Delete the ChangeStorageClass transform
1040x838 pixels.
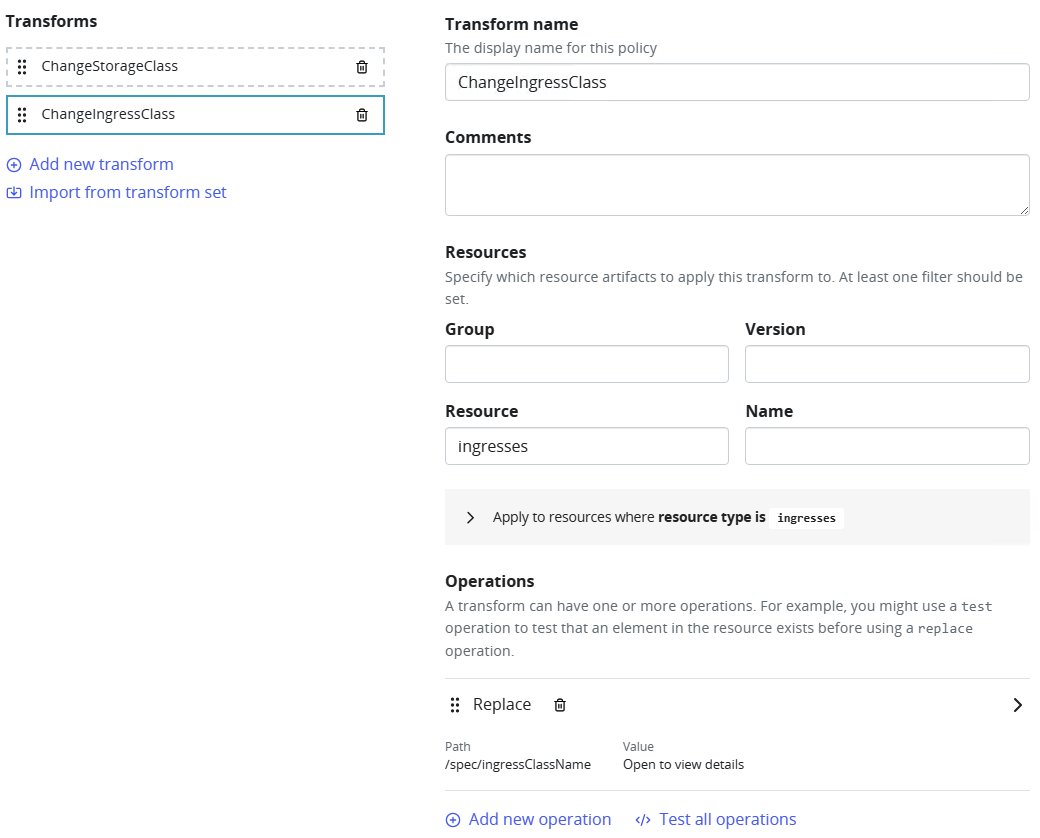[x=362, y=67]
